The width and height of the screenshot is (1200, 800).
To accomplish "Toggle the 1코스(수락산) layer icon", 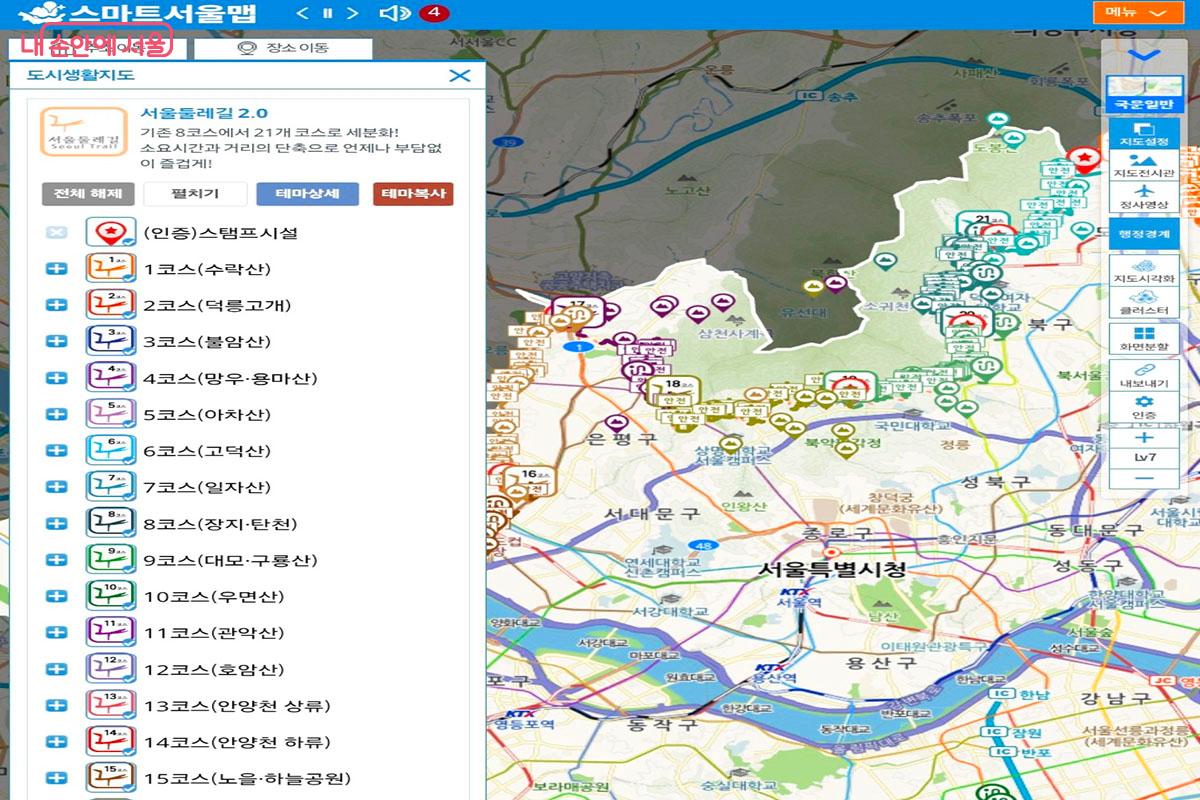I will tap(110, 269).
